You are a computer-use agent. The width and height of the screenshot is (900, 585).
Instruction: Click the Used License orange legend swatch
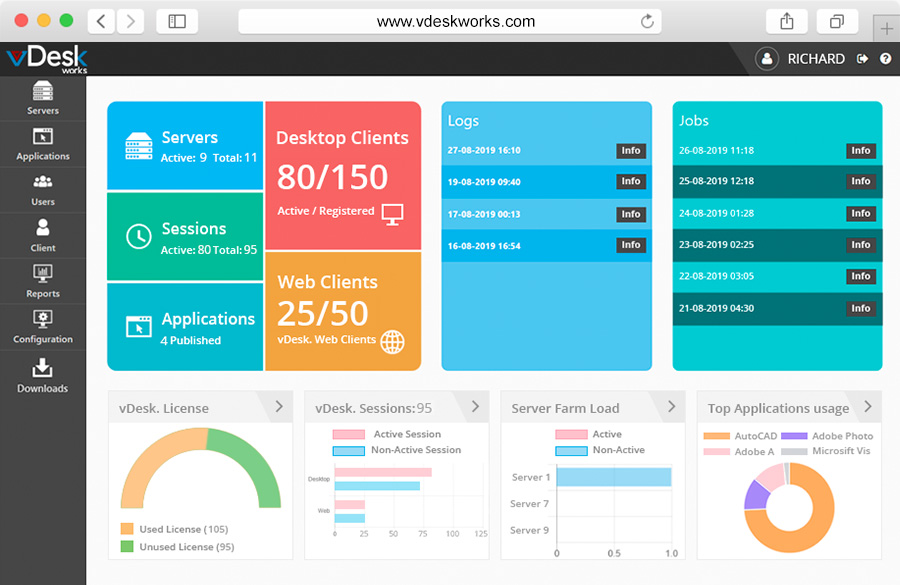coord(127,529)
